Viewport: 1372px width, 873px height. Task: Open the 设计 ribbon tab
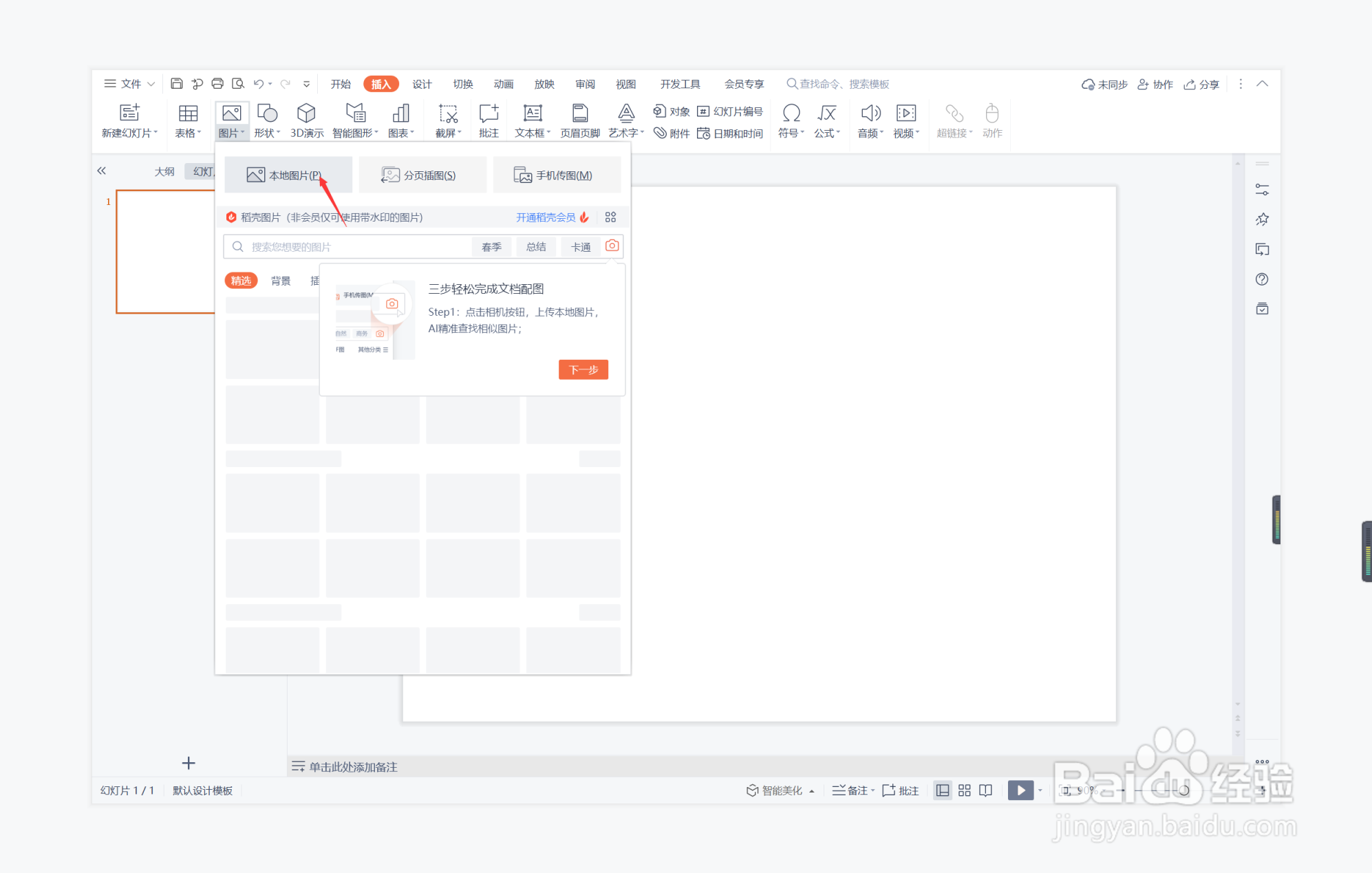pyautogui.click(x=422, y=84)
